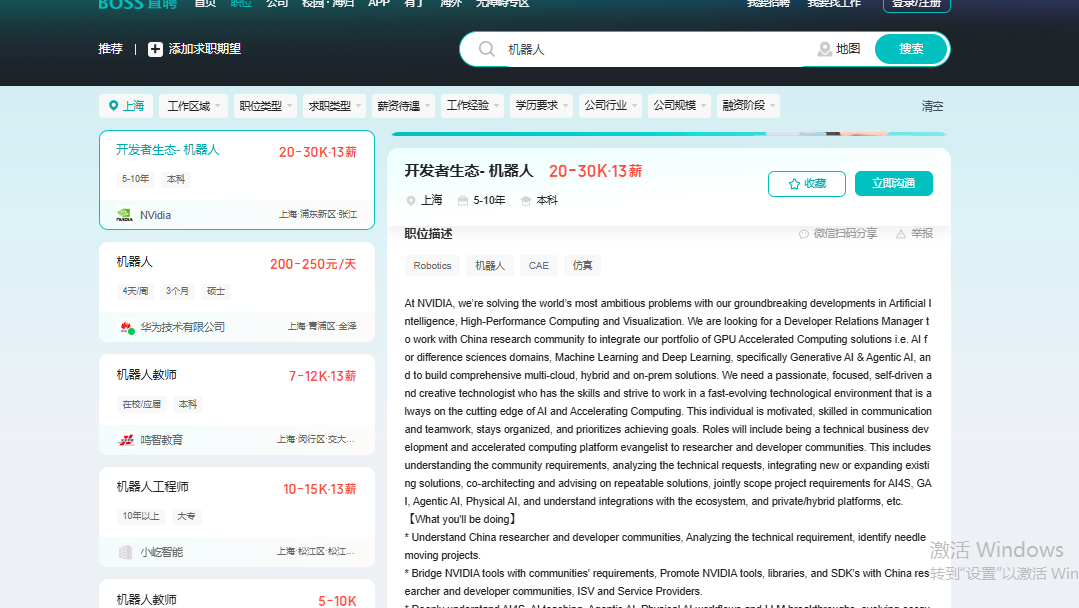Expand the 公司规模 filter dropdown

pyautogui.click(x=679, y=105)
